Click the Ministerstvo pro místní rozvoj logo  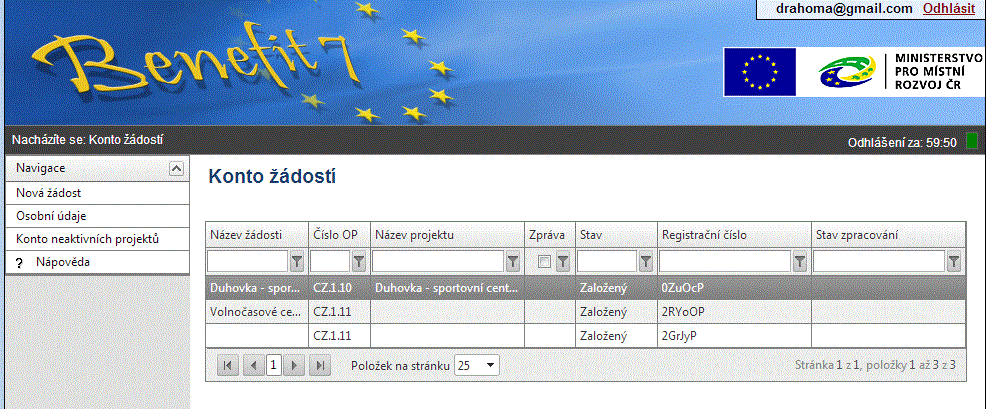coord(900,72)
